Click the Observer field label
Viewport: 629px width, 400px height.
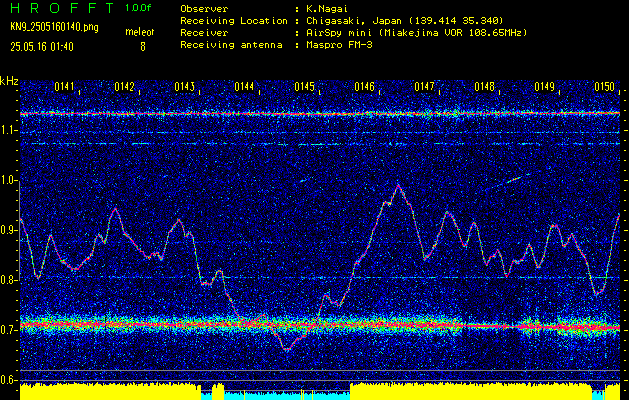point(204,8)
